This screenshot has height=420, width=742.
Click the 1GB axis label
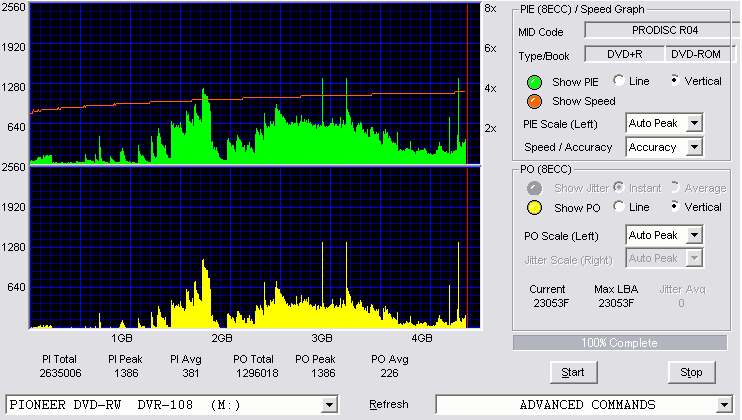click(x=122, y=338)
